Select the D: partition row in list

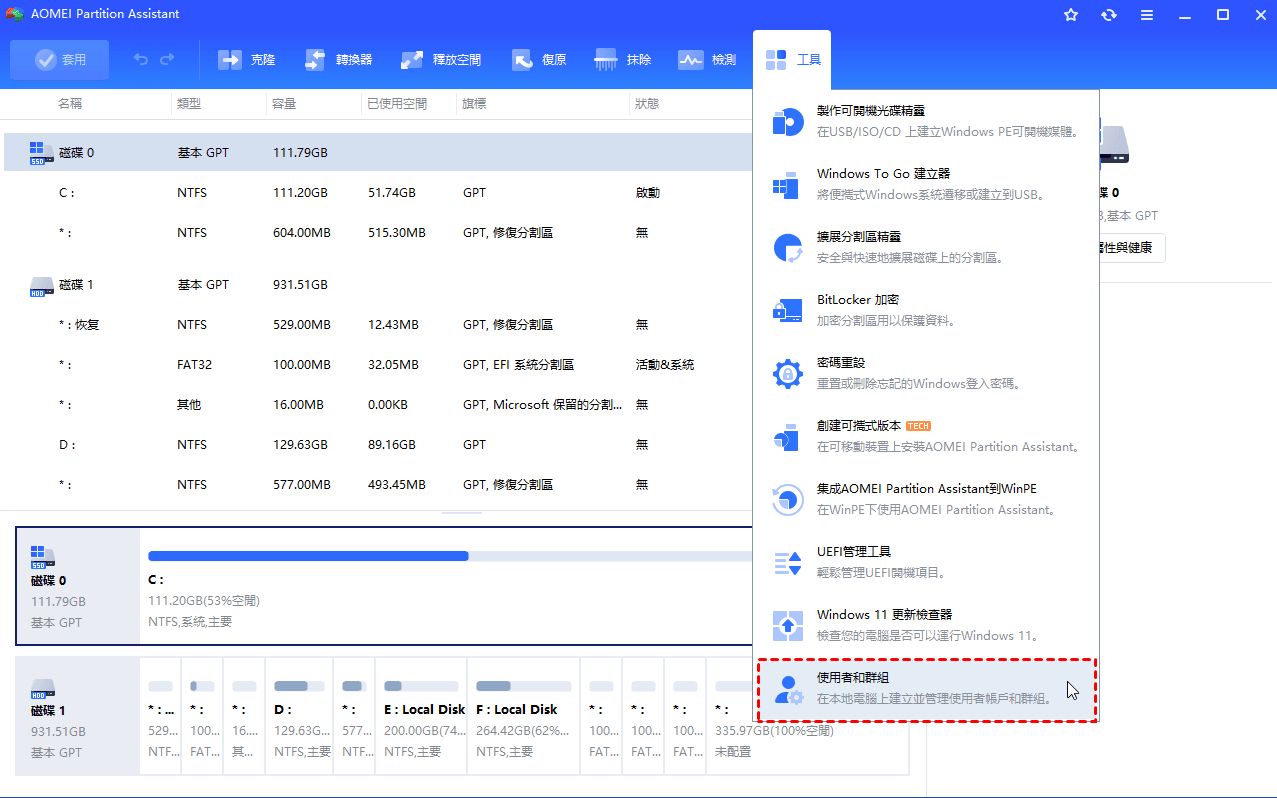pos(378,445)
